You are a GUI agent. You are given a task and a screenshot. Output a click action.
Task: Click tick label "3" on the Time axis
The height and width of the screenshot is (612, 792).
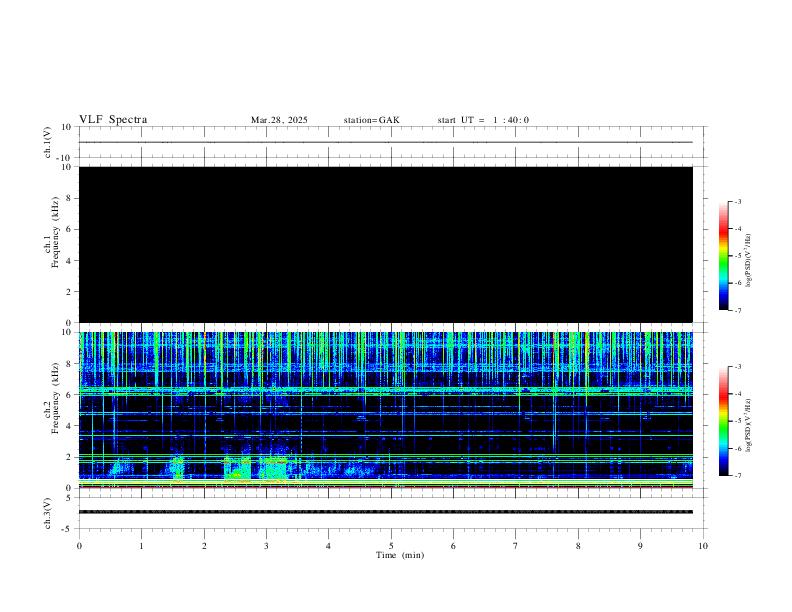266,546
